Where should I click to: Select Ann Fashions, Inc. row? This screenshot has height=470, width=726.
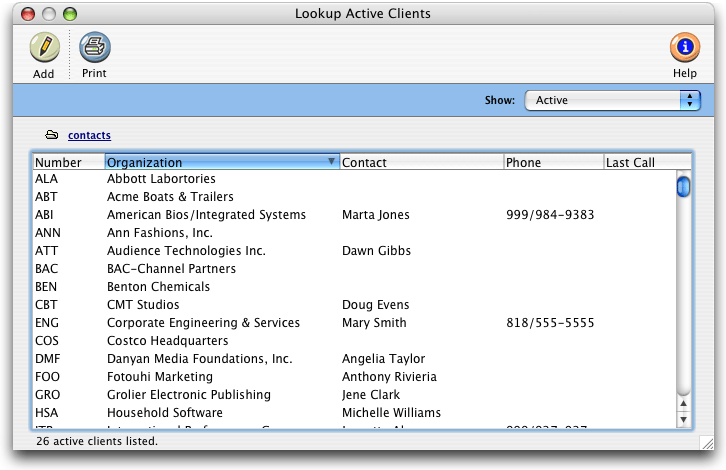[x=355, y=233]
